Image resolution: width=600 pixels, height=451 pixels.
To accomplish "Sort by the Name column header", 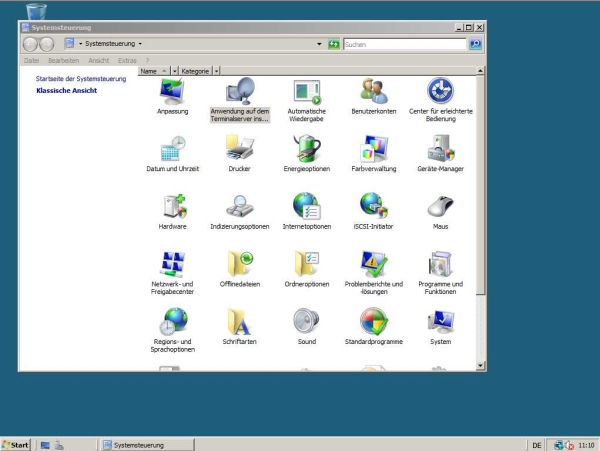I will click(154, 71).
